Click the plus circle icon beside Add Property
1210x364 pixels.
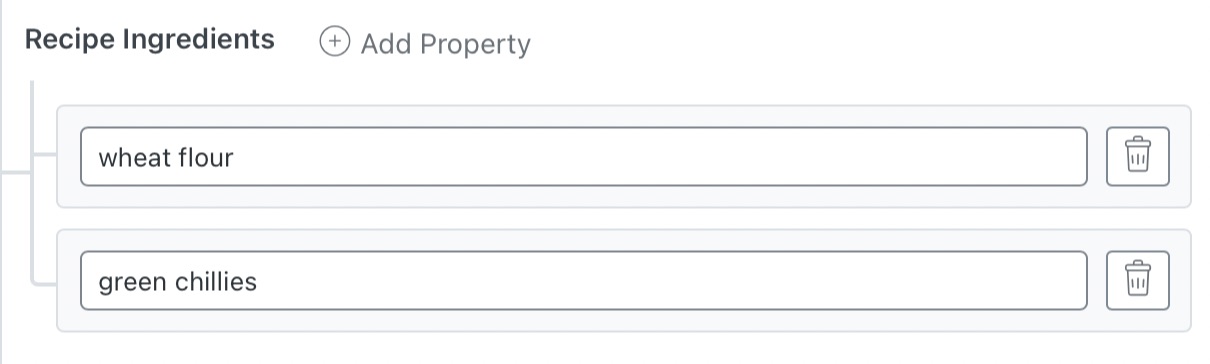coord(334,43)
